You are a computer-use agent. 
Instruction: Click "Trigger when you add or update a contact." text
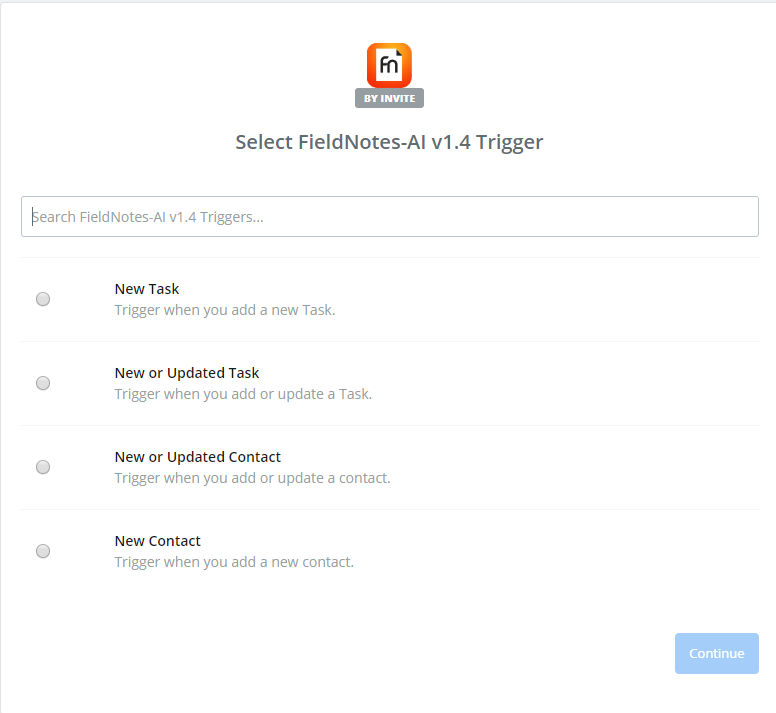pos(252,478)
